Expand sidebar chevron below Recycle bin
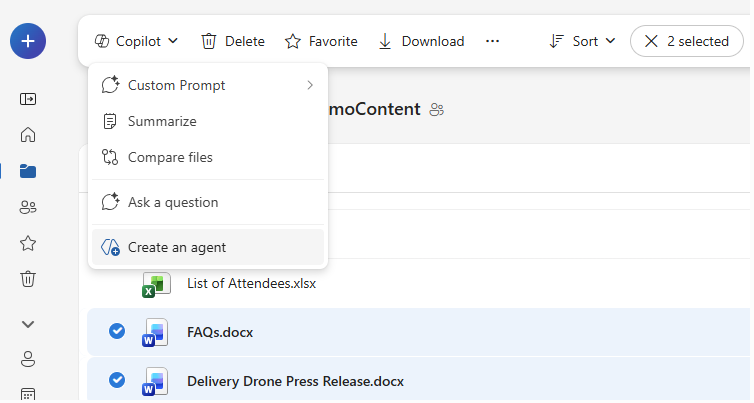The image size is (754, 403). tap(28, 324)
